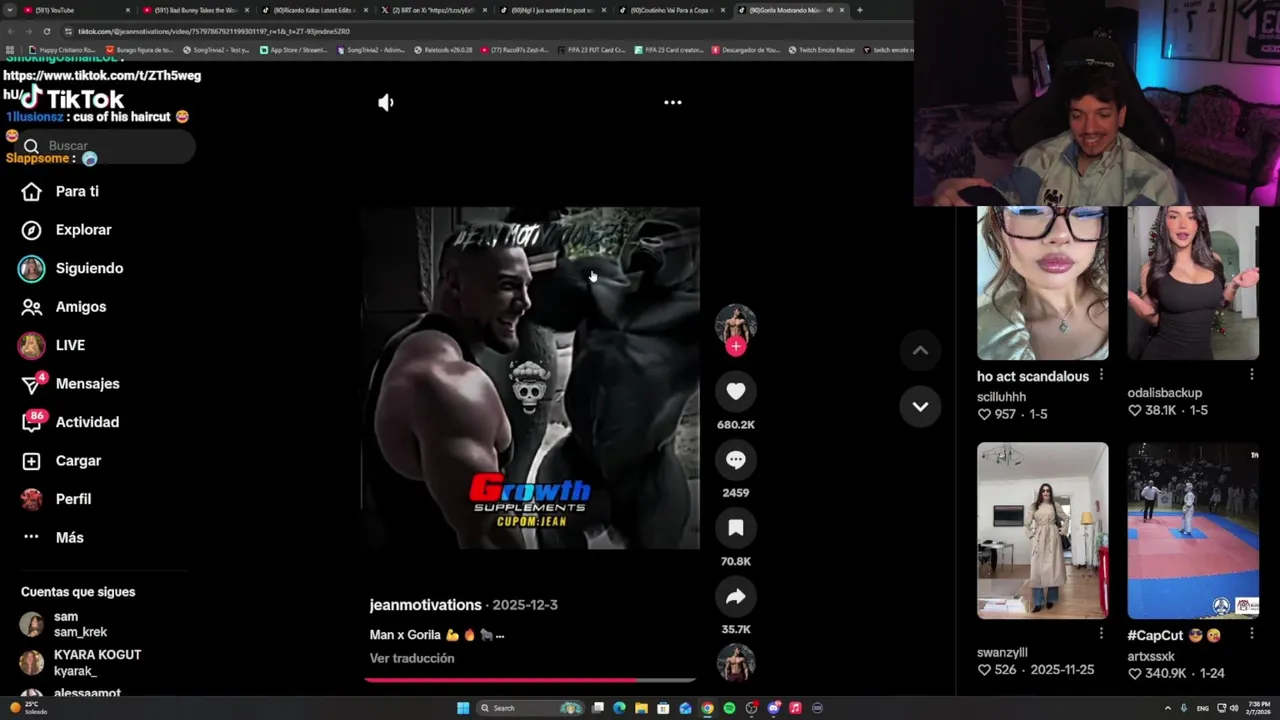The width and height of the screenshot is (1280, 720).
Task: Open options for 'ho act scandalous' card
Action: coord(1101,375)
